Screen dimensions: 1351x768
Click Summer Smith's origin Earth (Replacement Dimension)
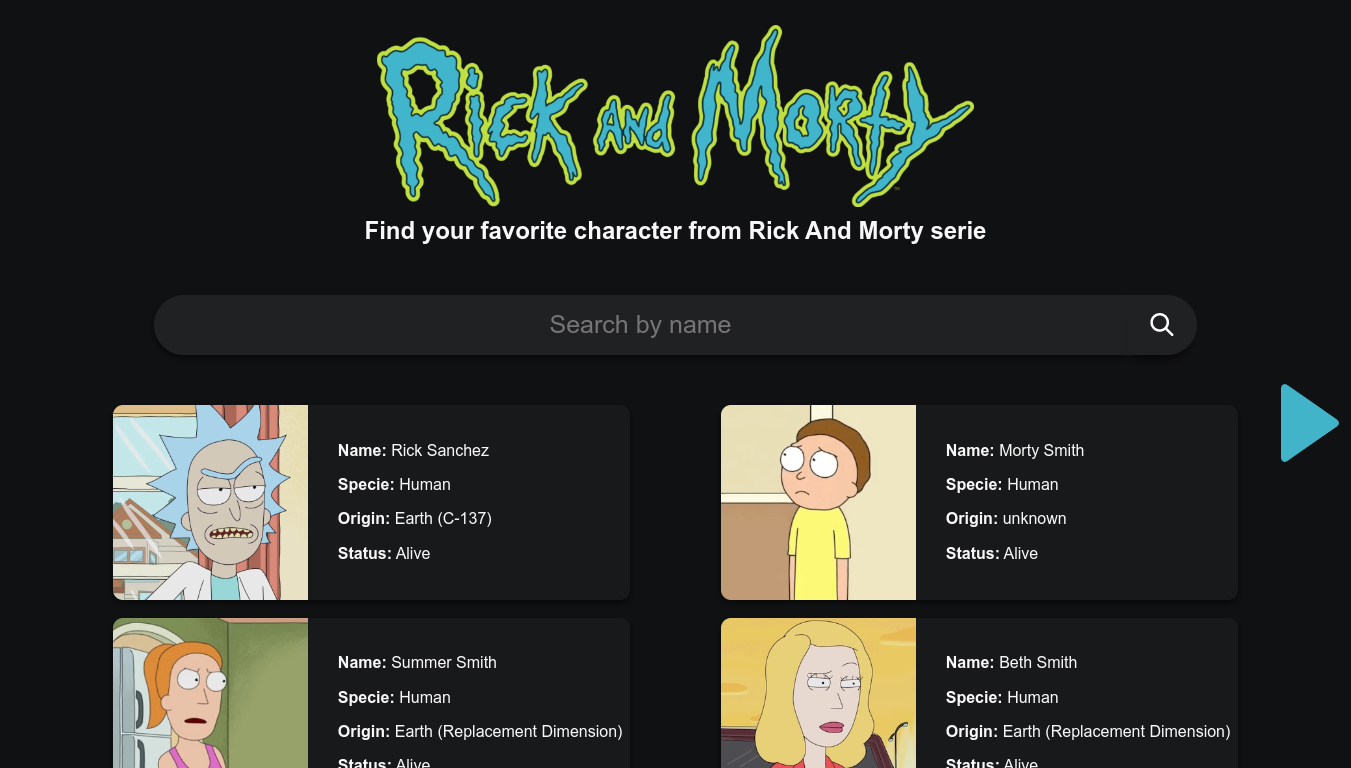tap(509, 731)
